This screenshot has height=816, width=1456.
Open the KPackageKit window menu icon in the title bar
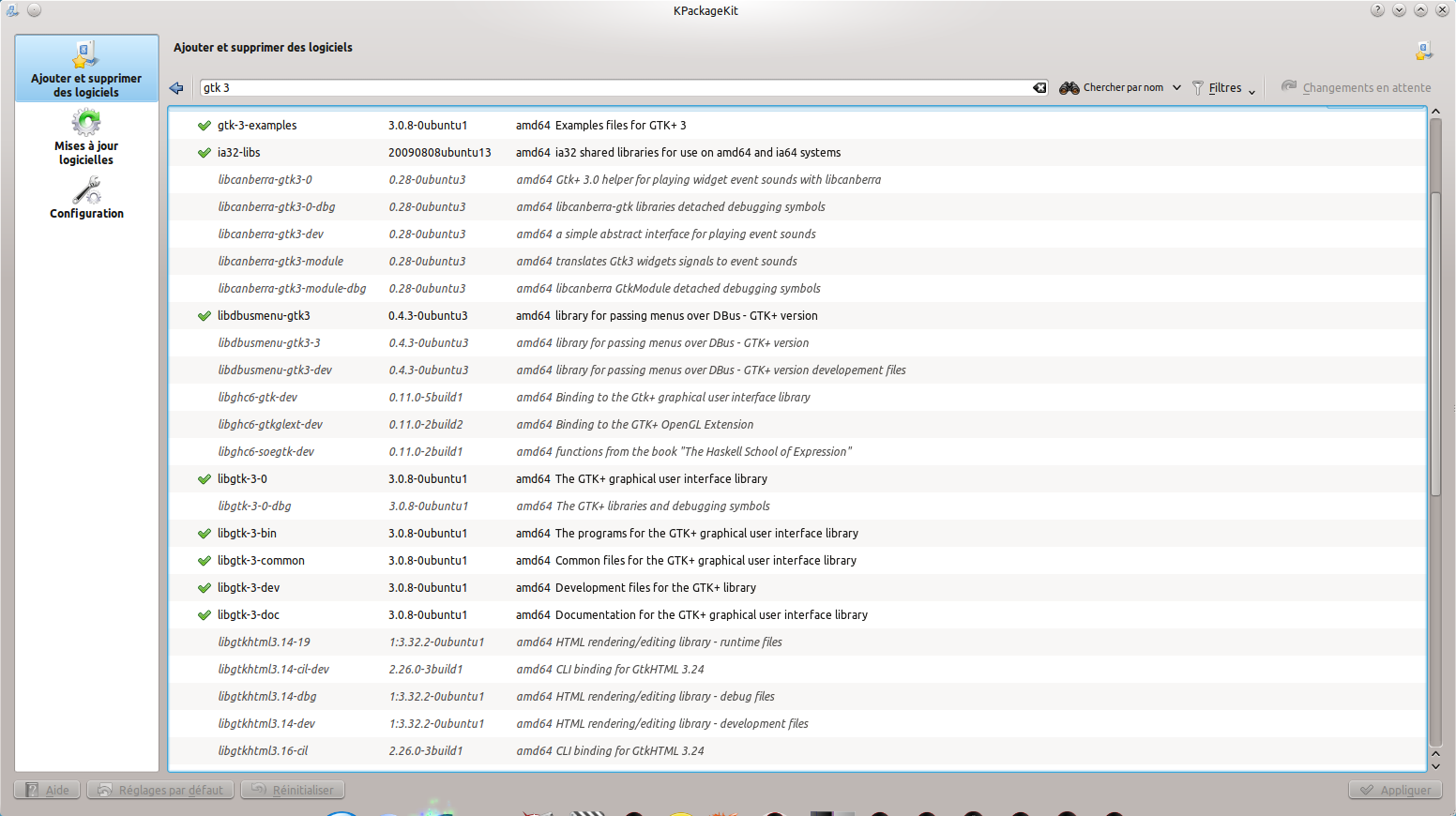(x=12, y=10)
